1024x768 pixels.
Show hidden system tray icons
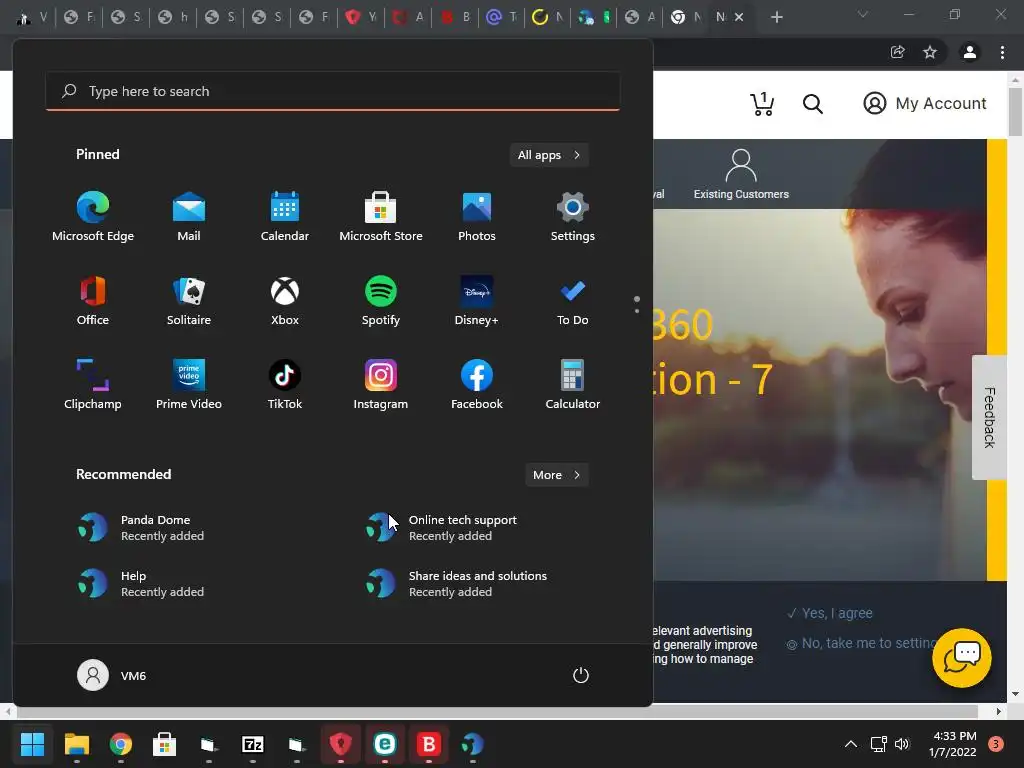tap(851, 744)
